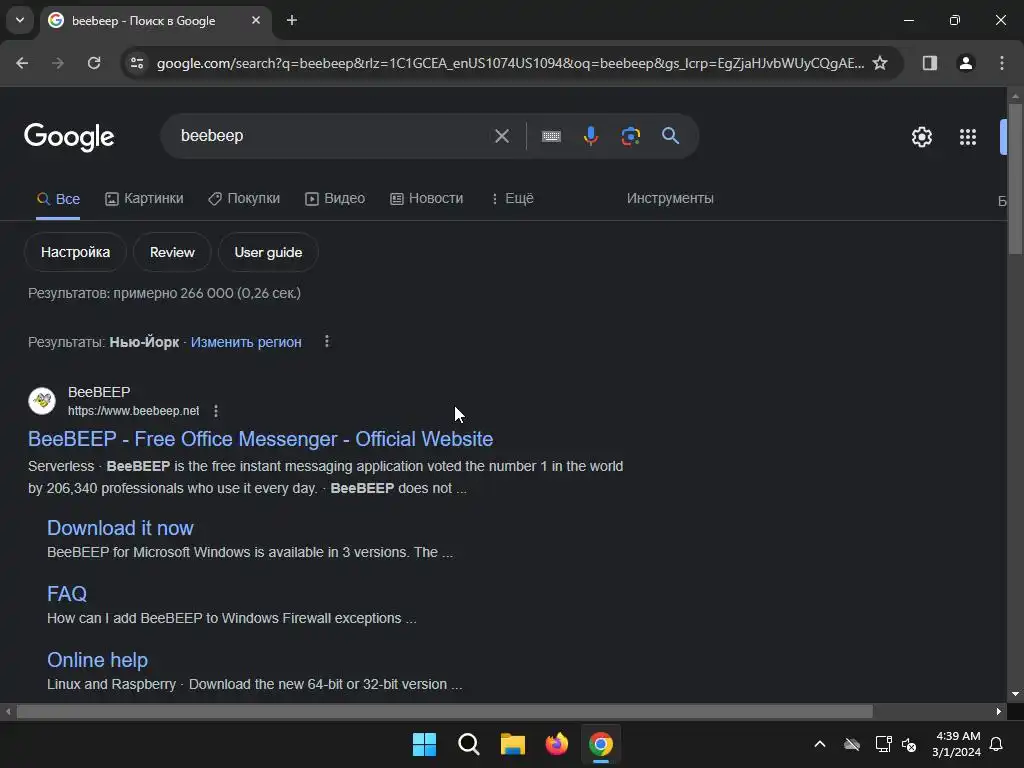Open a new tab

pos(292,20)
